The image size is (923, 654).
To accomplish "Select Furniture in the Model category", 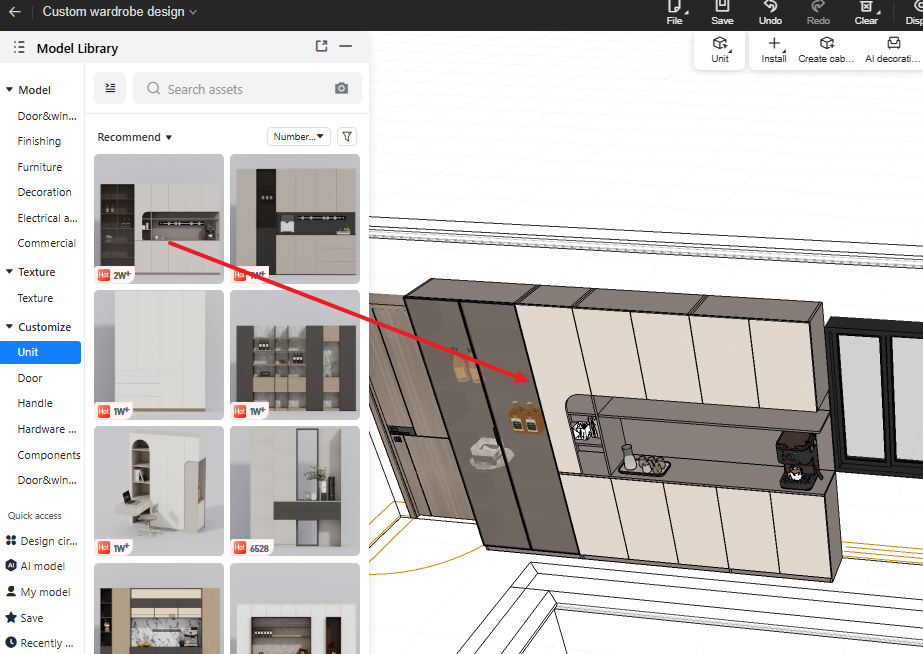I will point(40,167).
